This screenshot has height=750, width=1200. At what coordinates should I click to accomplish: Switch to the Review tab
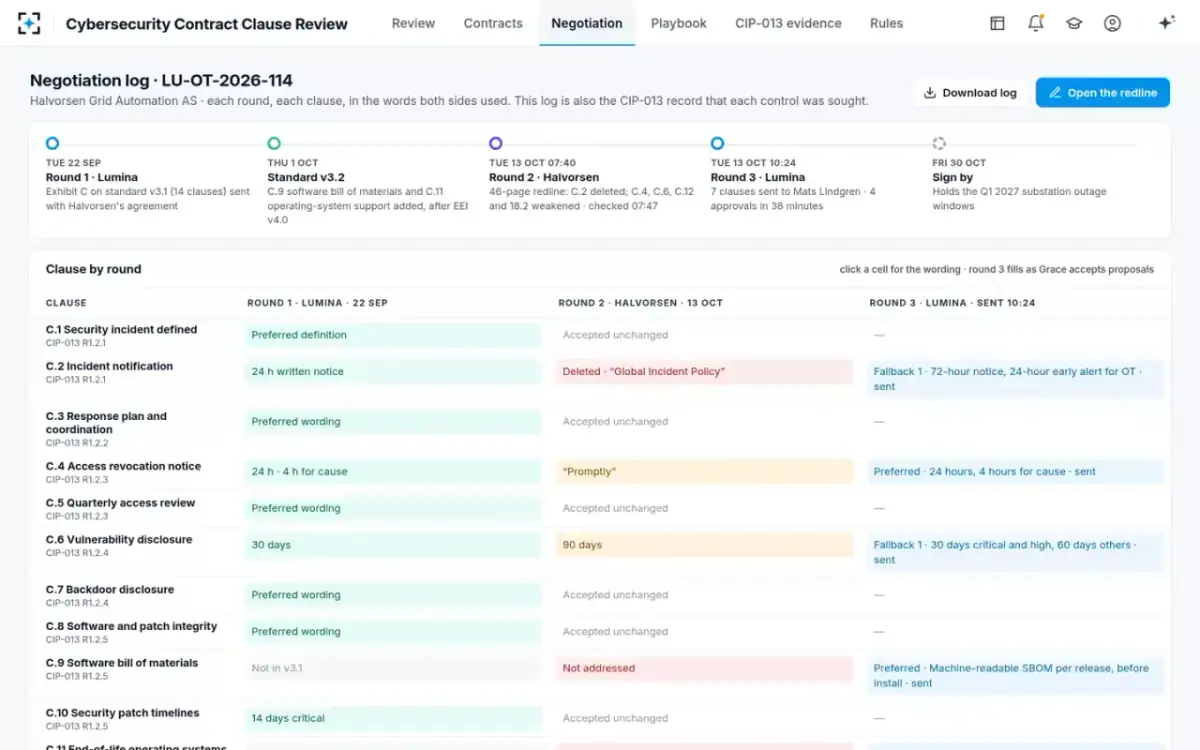coord(413,23)
